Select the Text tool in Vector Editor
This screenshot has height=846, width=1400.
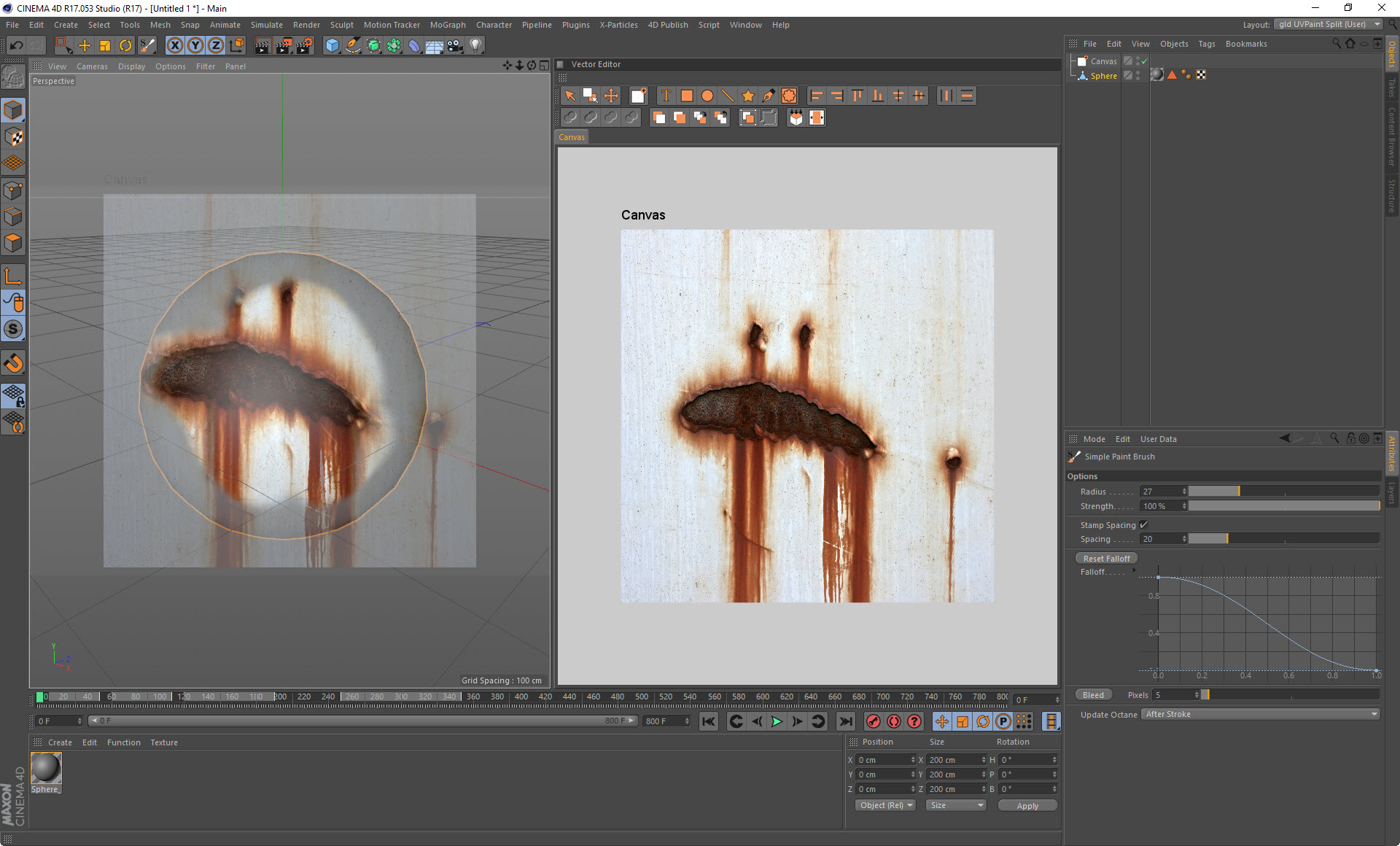666,96
